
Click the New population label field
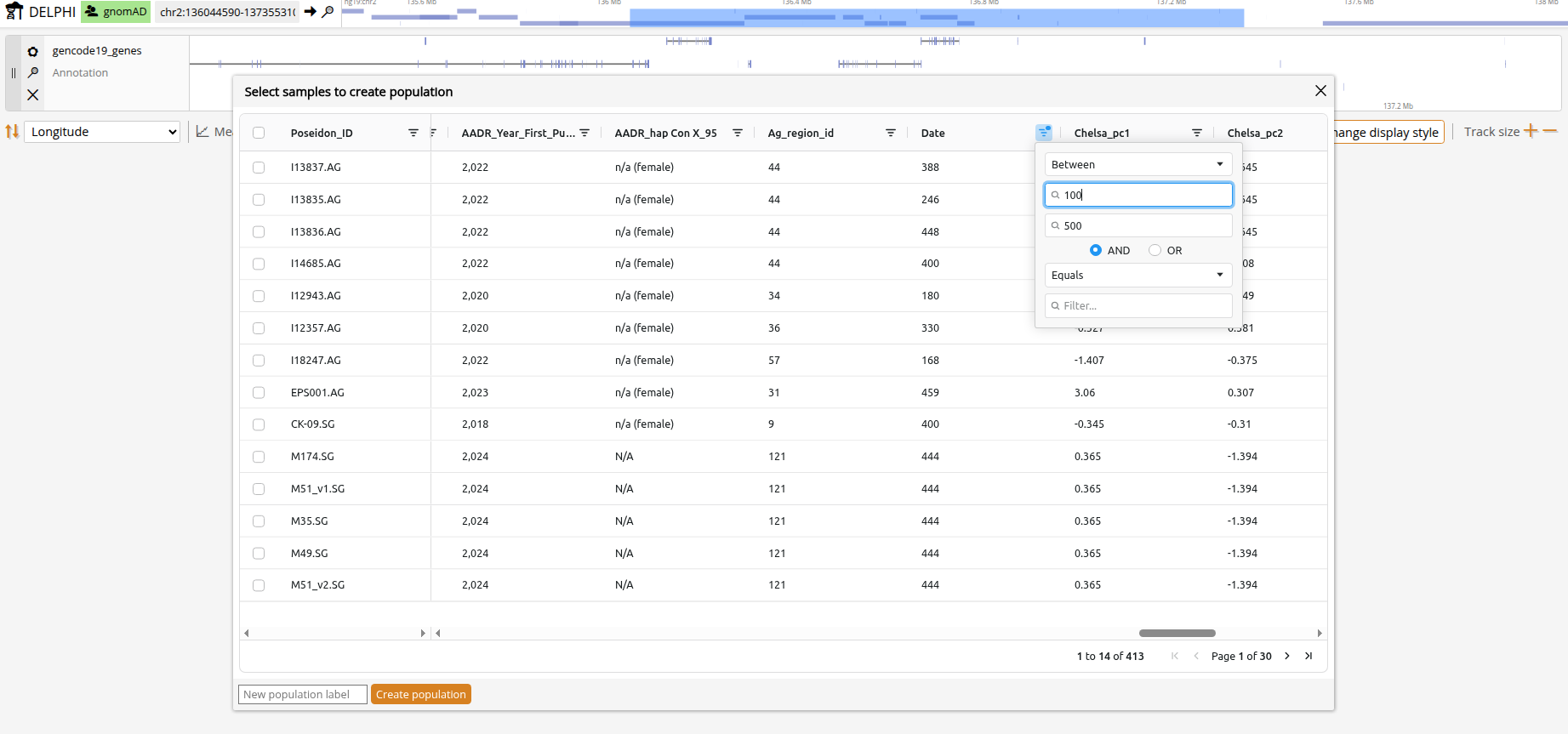coord(302,695)
